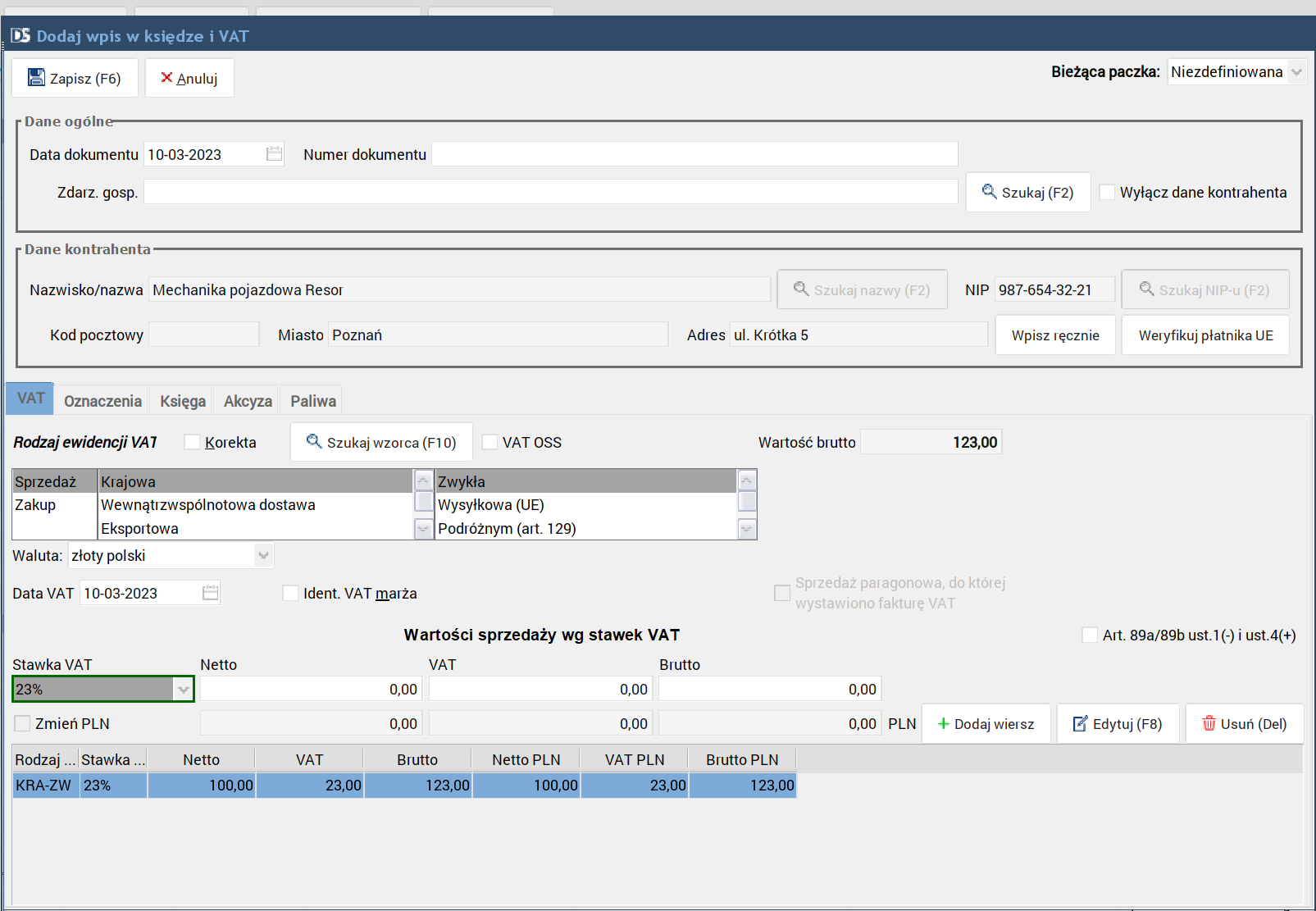Switch to the Oznaczenia tab
Viewport: 1316px width, 911px height.
tap(102, 401)
